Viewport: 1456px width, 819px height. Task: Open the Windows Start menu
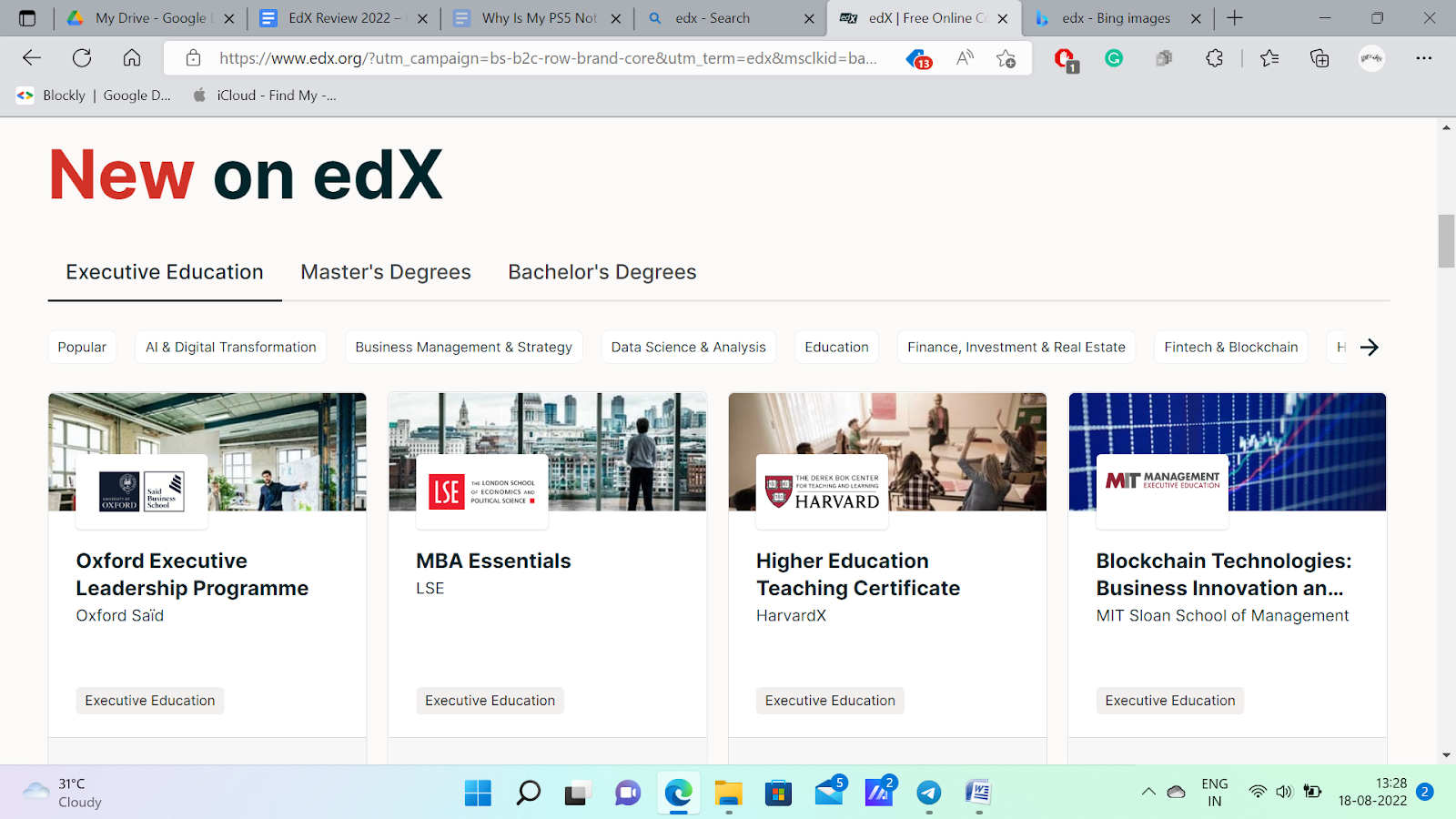478,793
